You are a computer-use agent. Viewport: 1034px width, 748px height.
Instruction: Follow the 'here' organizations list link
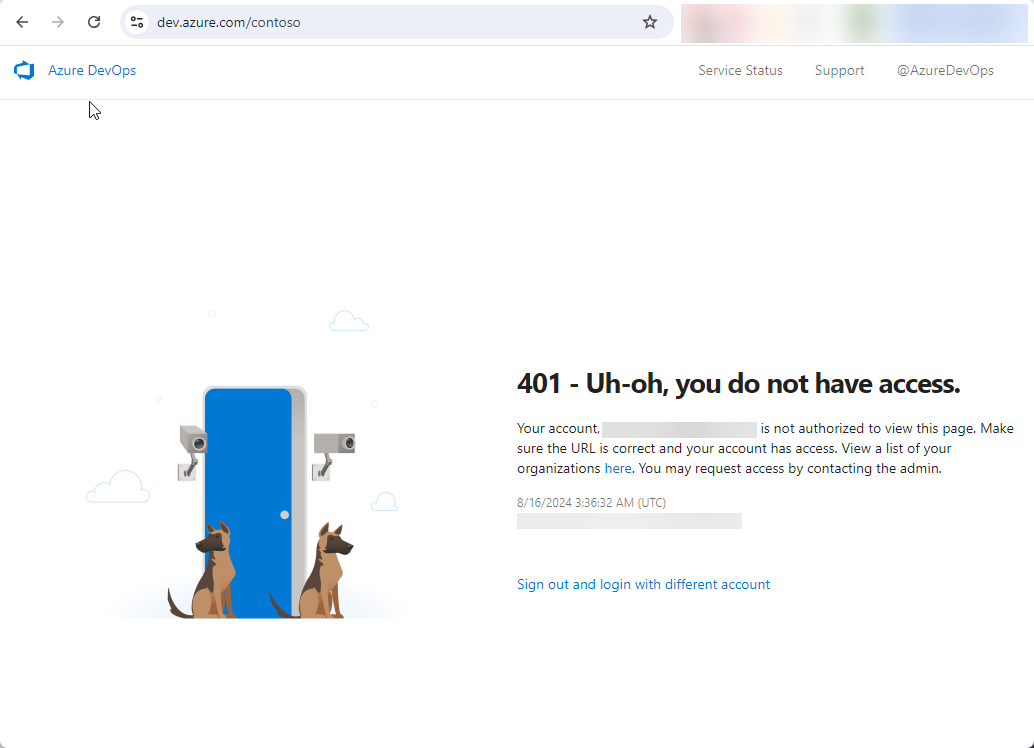(x=618, y=468)
